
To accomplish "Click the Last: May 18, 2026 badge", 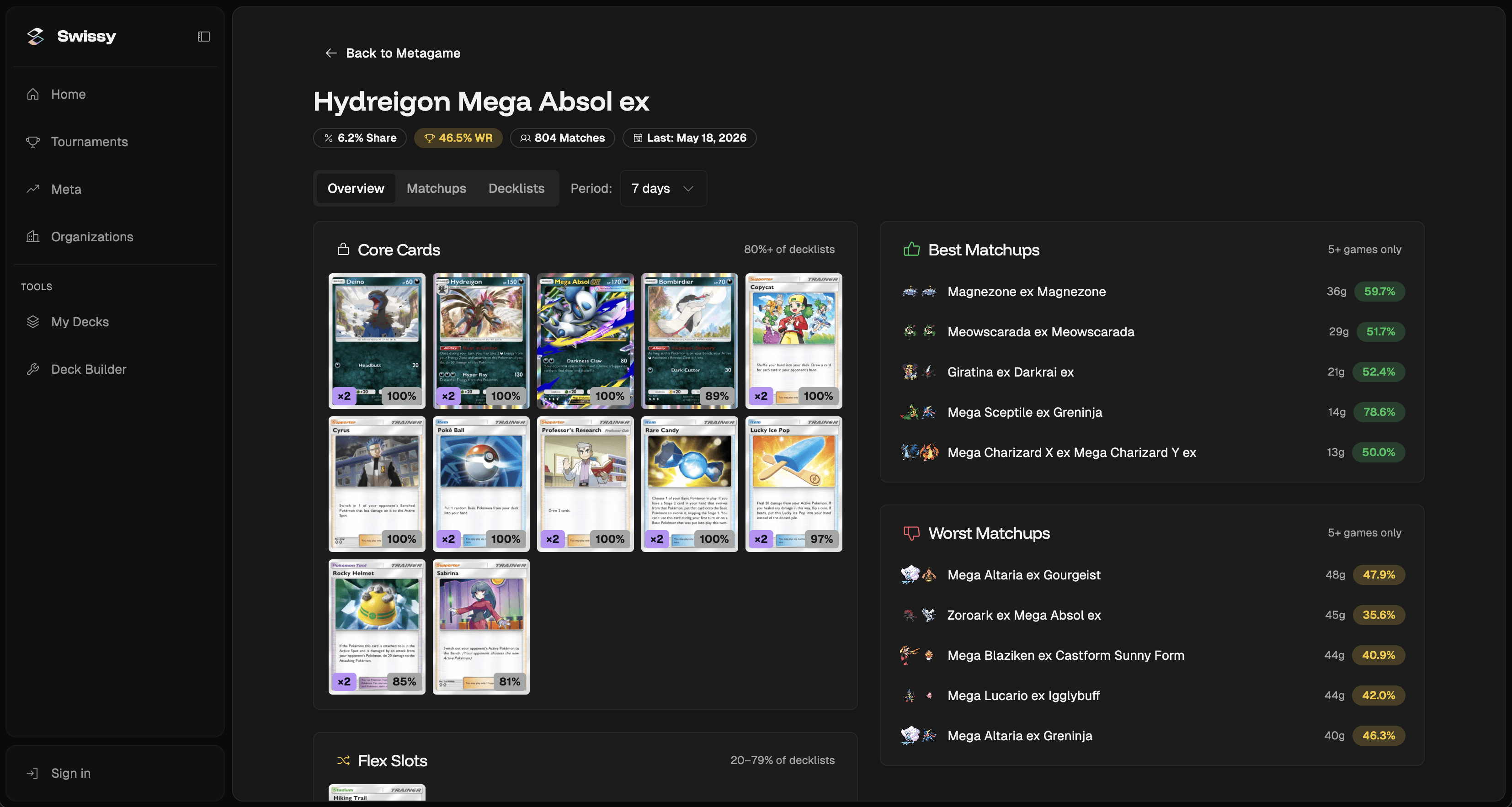I will click(x=690, y=138).
